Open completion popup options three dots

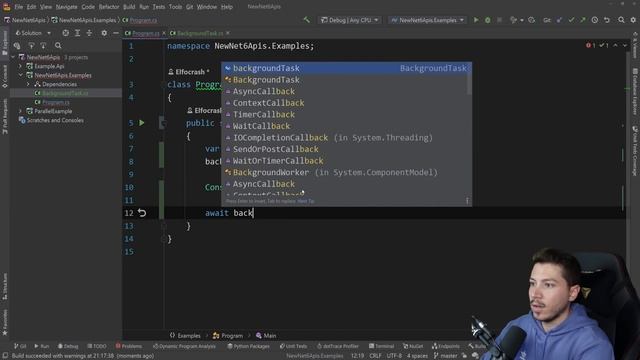point(467,200)
